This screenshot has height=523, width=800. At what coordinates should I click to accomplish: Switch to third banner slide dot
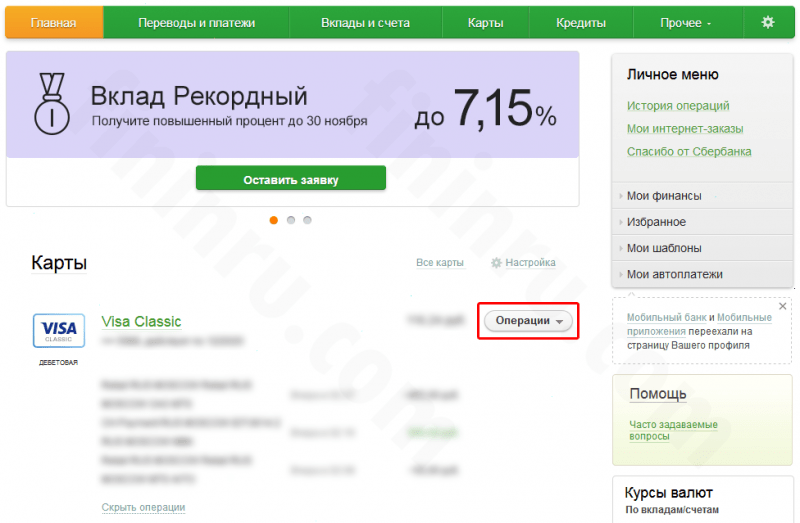pos(307,220)
